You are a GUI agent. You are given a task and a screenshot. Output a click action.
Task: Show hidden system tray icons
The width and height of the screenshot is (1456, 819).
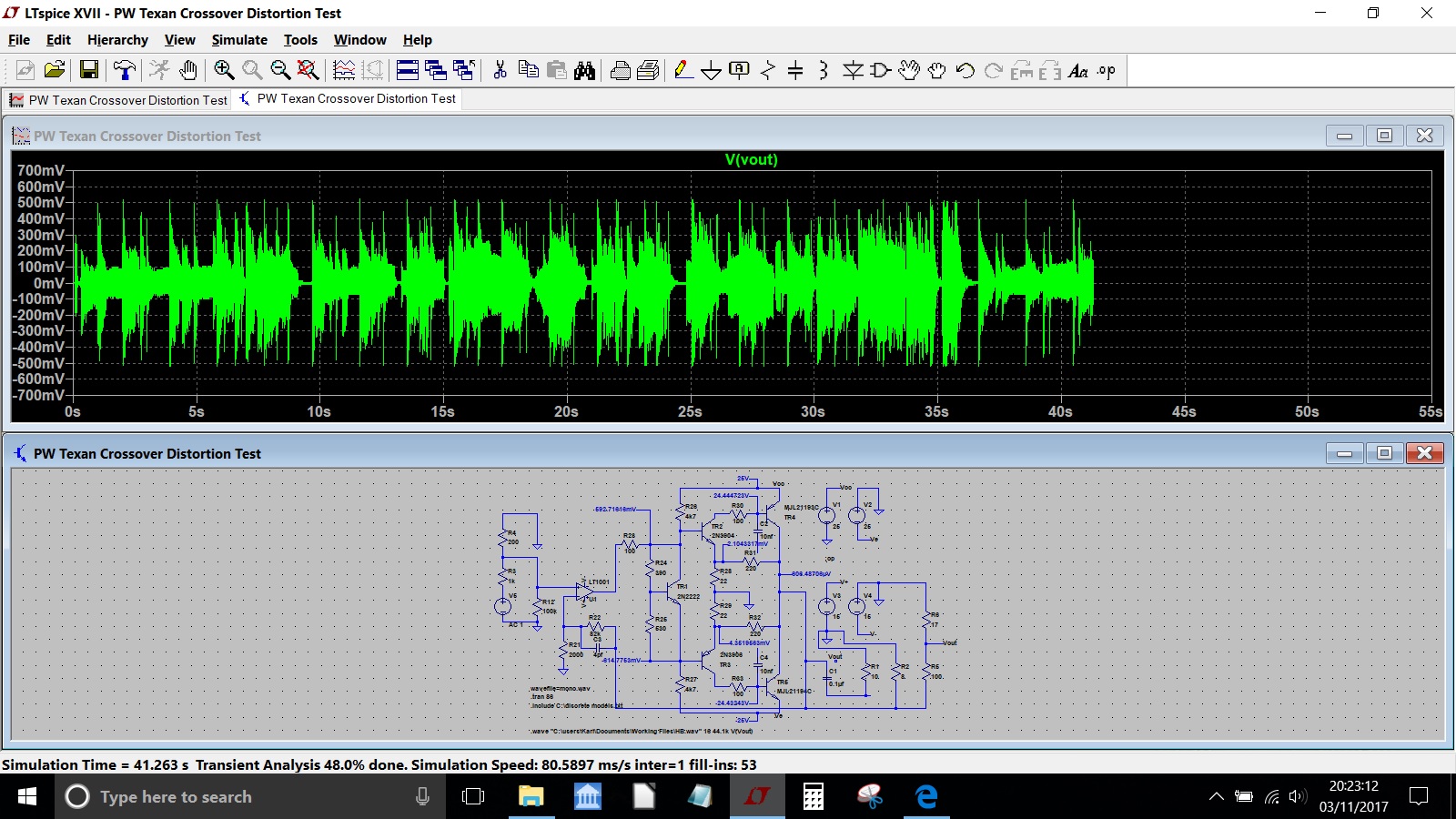click(1216, 796)
